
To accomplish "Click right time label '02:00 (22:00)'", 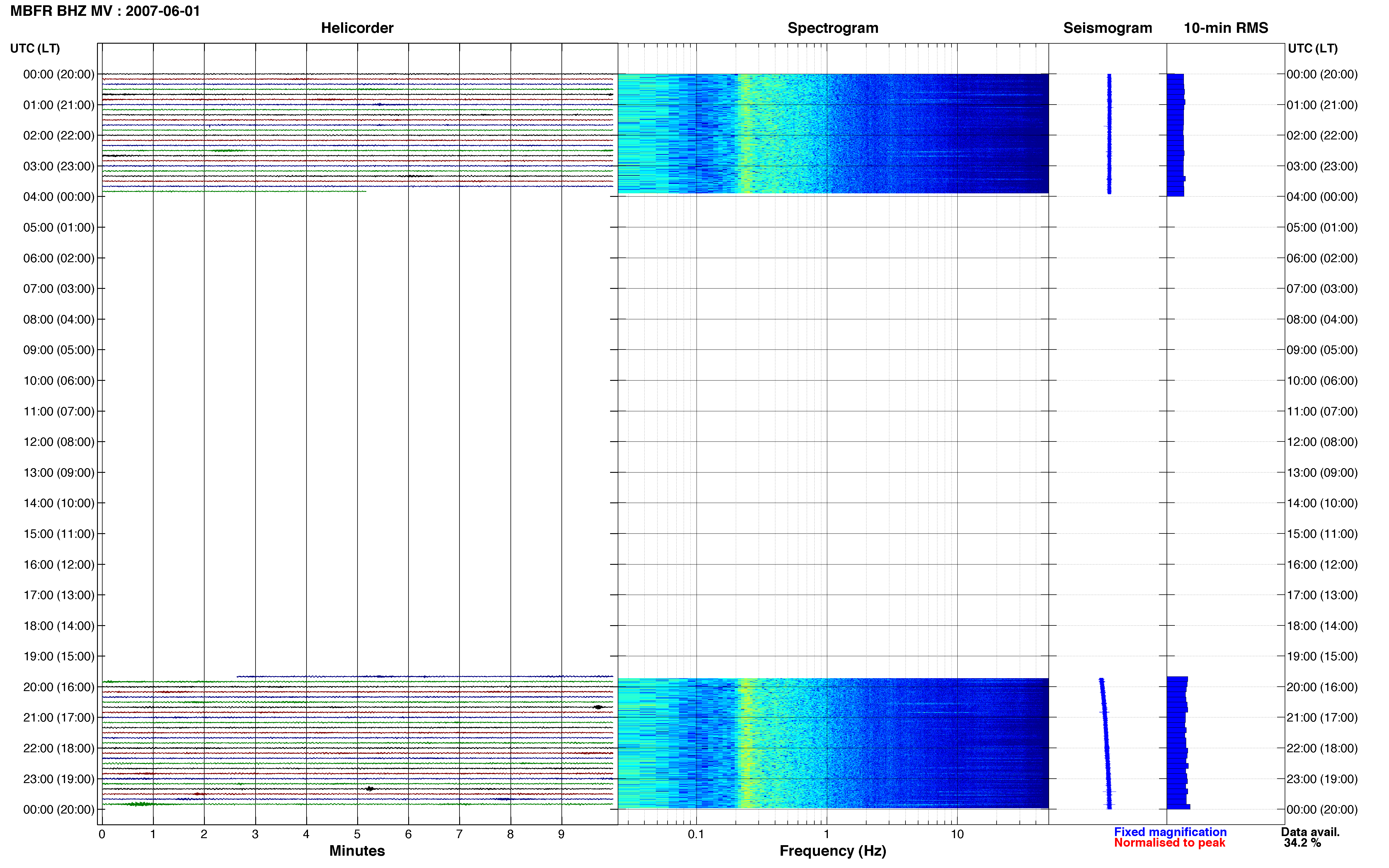I will coord(1322,135).
